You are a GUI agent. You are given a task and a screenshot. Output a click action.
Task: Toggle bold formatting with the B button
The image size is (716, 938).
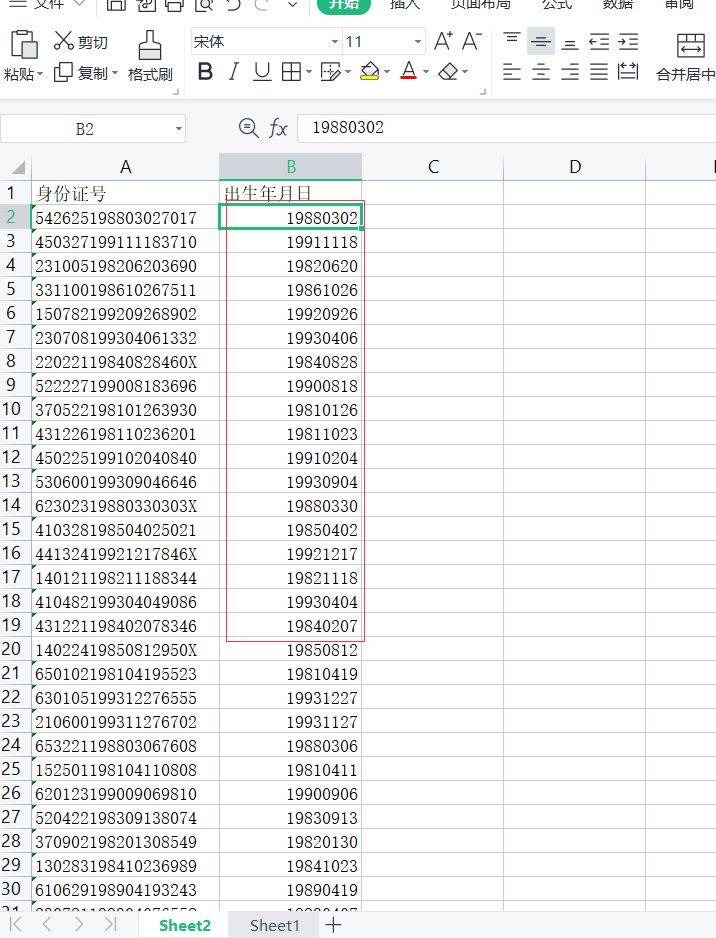(205, 72)
